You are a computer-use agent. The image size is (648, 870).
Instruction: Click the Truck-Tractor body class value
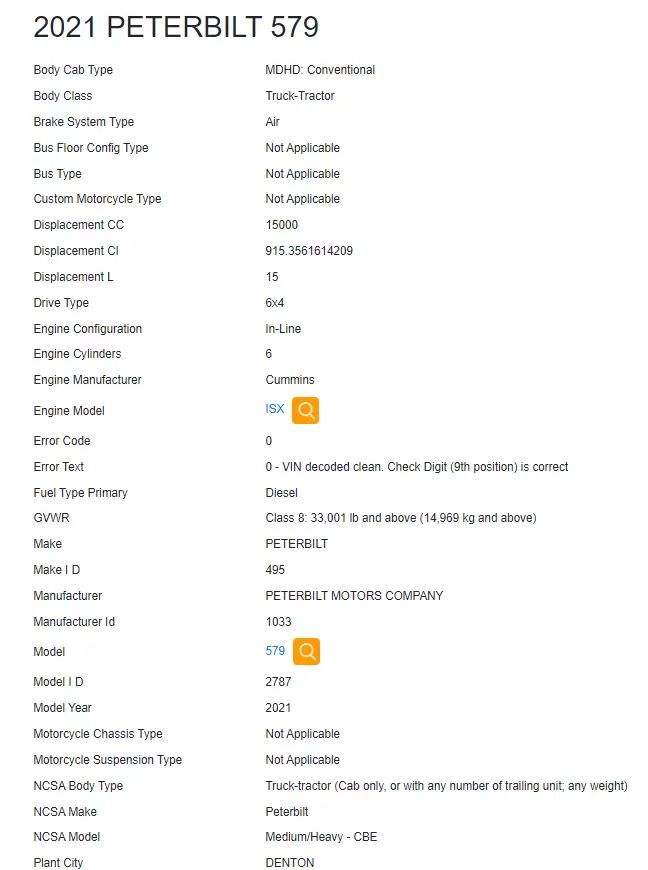[300, 96]
